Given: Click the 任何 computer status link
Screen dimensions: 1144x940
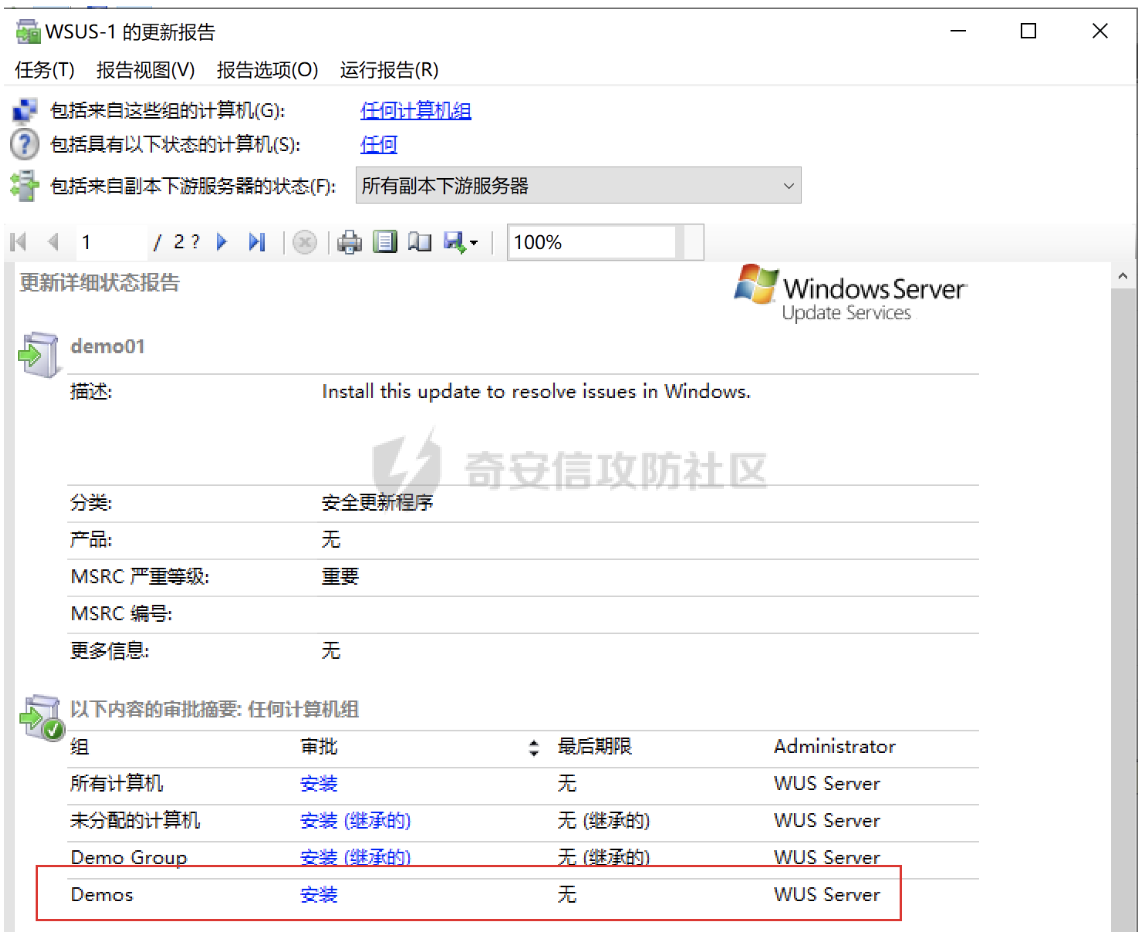Looking at the screenshot, I should tap(379, 145).
